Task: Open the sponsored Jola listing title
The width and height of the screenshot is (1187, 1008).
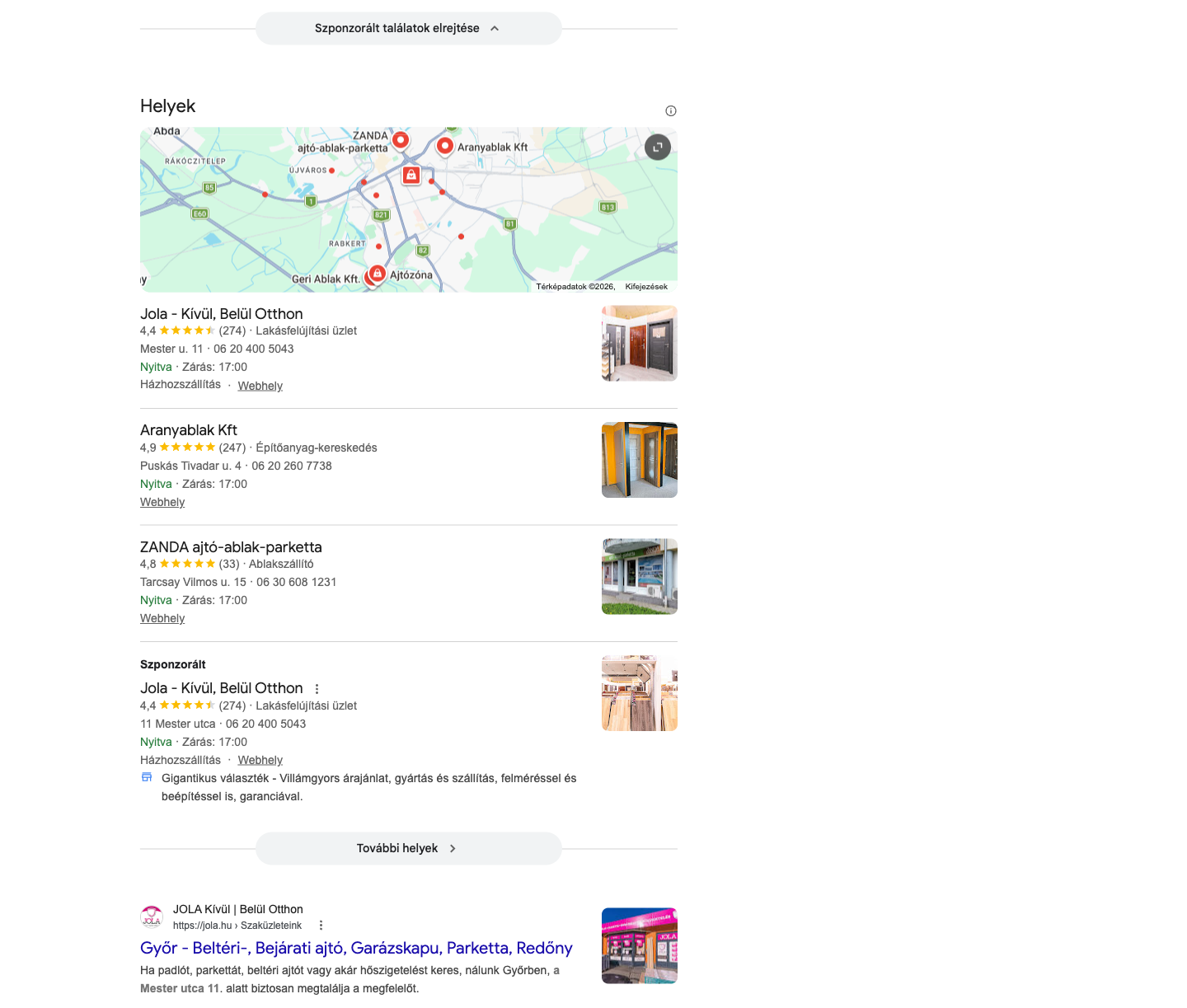Action: pos(222,688)
